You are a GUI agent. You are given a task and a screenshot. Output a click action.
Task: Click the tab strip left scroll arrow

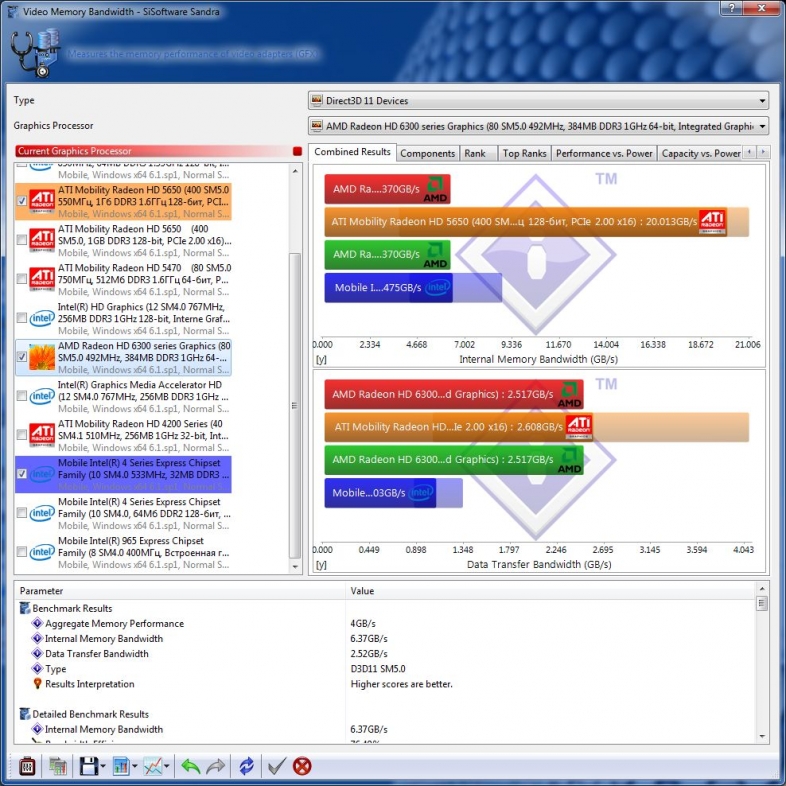750,152
